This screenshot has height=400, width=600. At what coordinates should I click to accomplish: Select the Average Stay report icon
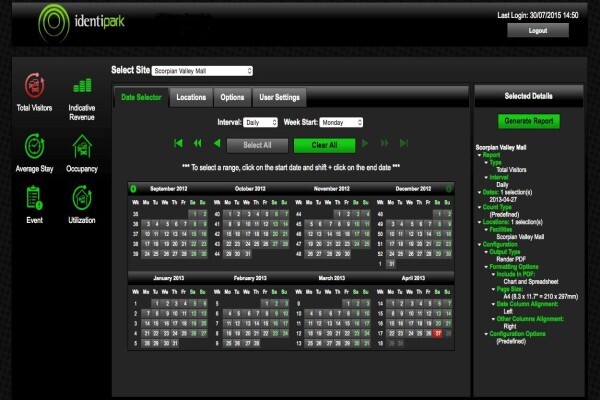[34, 146]
